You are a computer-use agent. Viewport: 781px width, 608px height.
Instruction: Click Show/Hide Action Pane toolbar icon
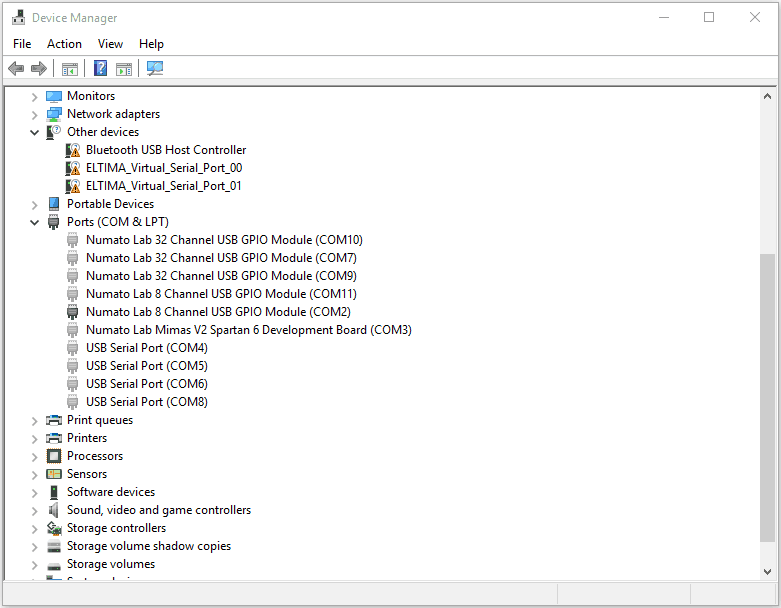[124, 68]
